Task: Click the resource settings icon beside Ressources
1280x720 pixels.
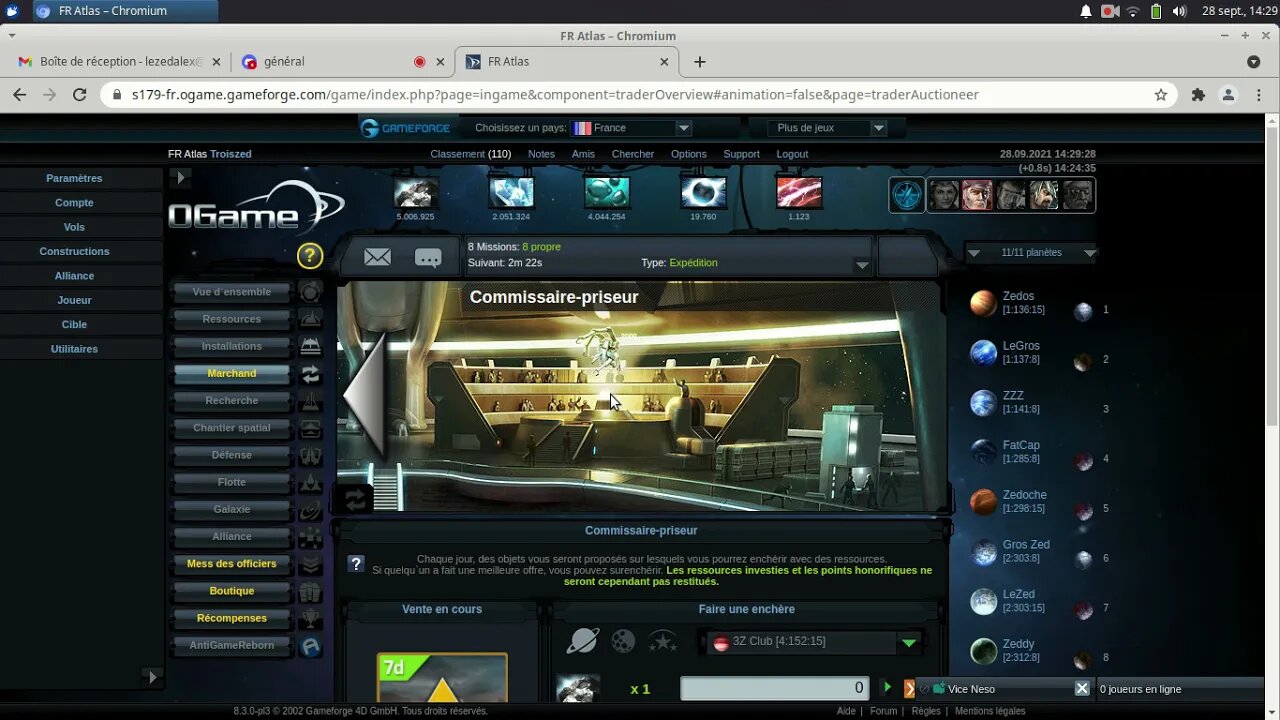Action: click(311, 319)
